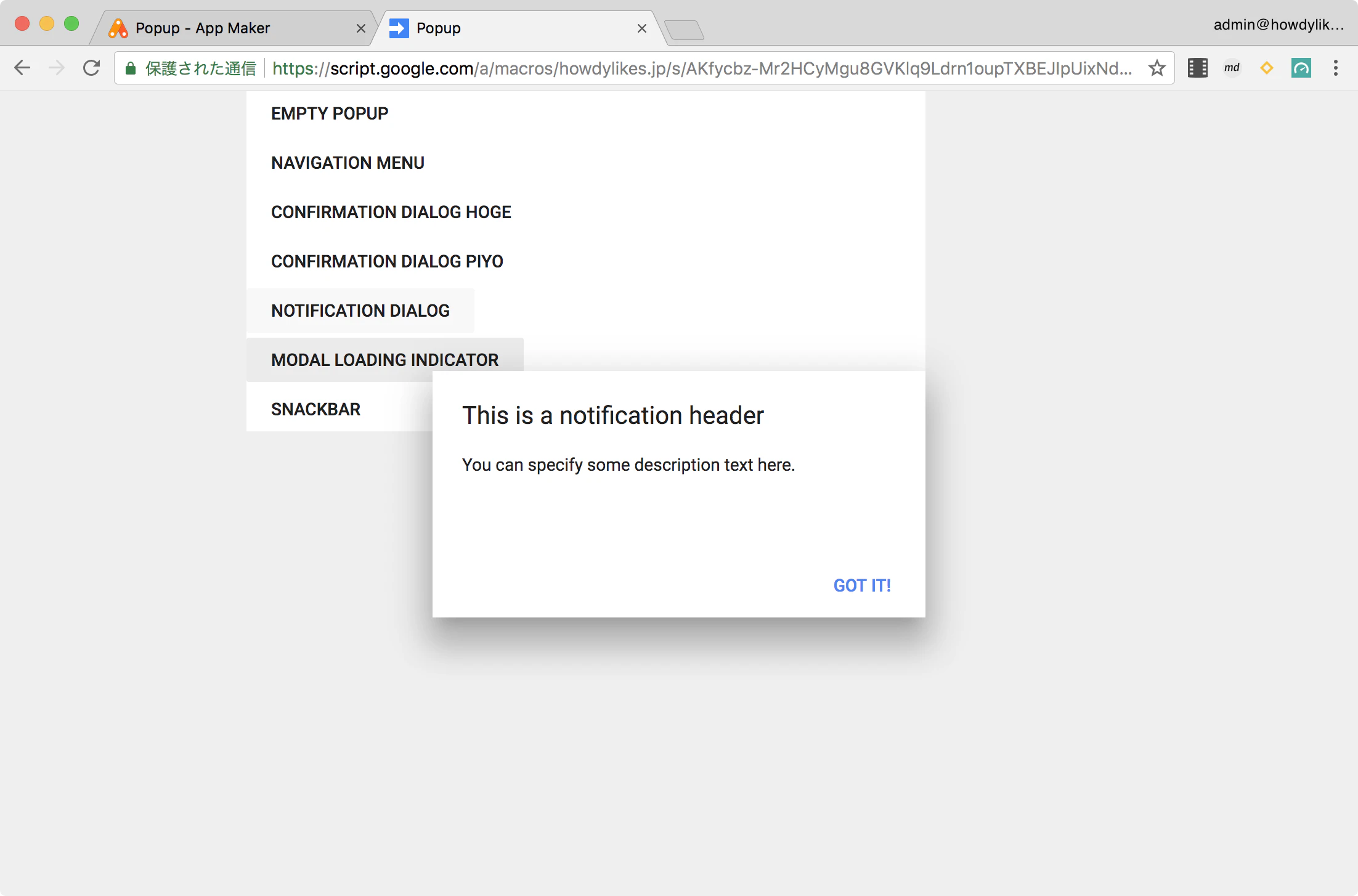Reload the current page
Screen dimensions: 1358x896
(x=92, y=68)
